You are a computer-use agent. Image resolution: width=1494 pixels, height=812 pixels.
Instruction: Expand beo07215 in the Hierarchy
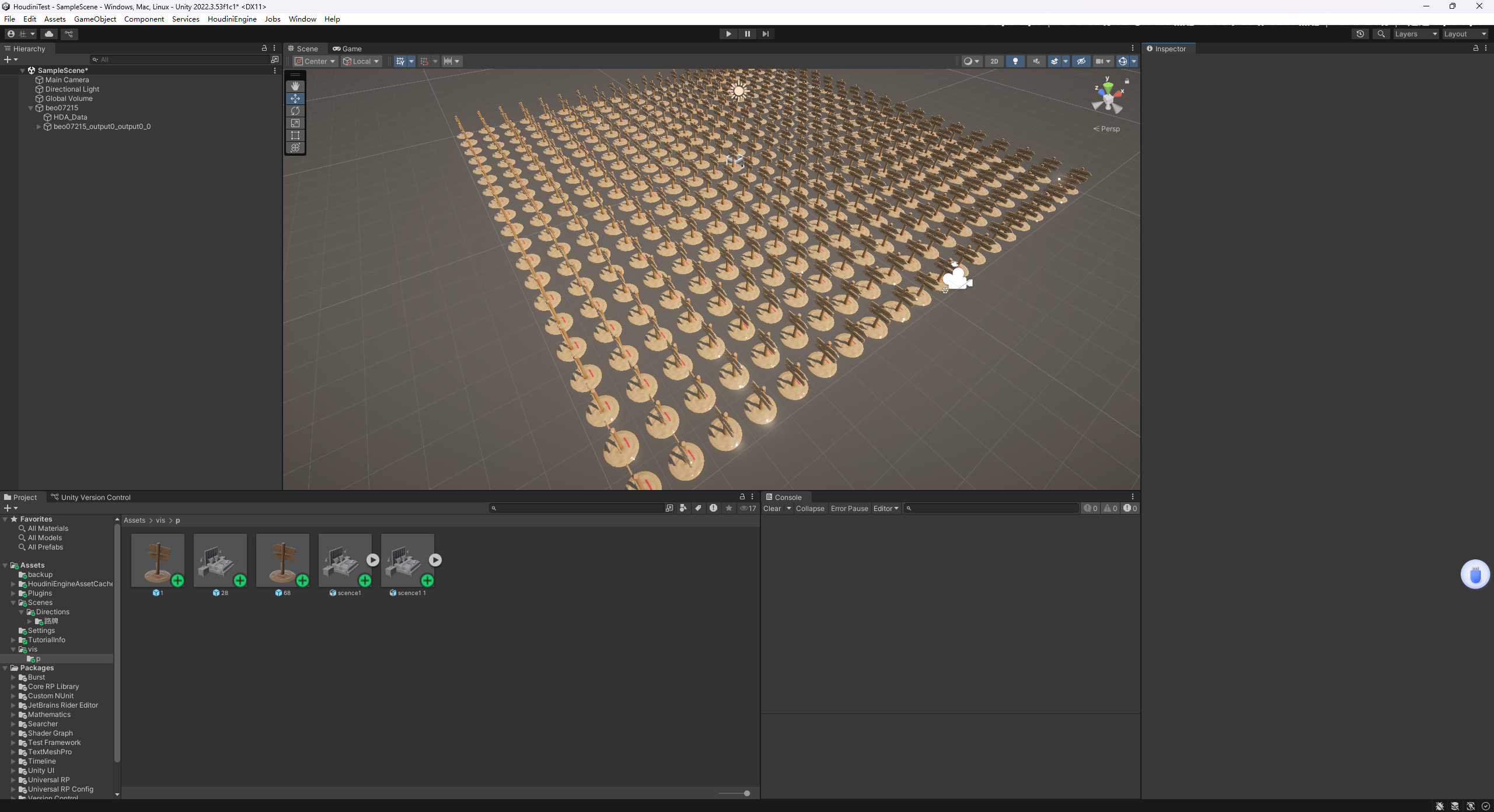[30, 108]
